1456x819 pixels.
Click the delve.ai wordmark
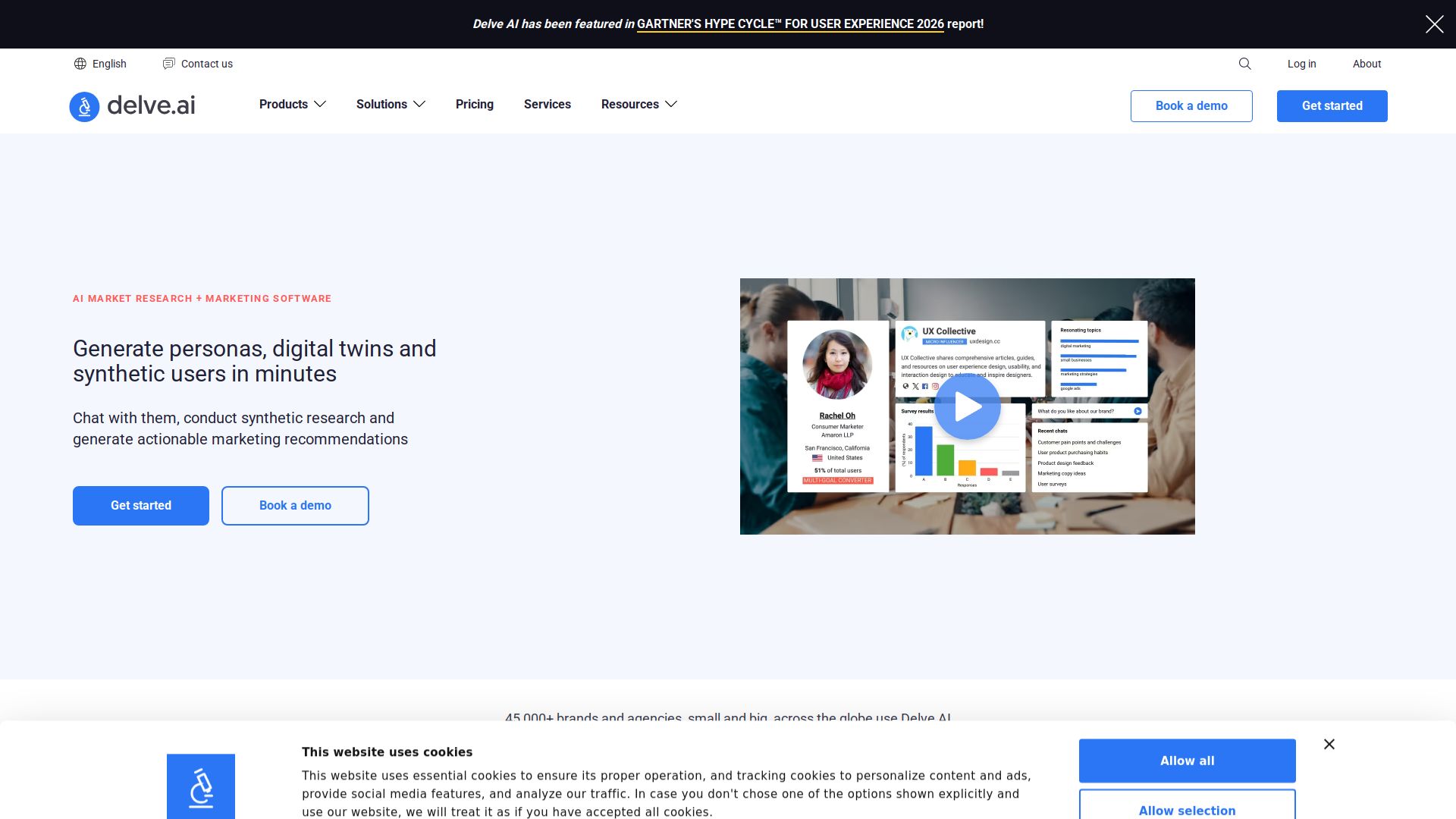151,105
